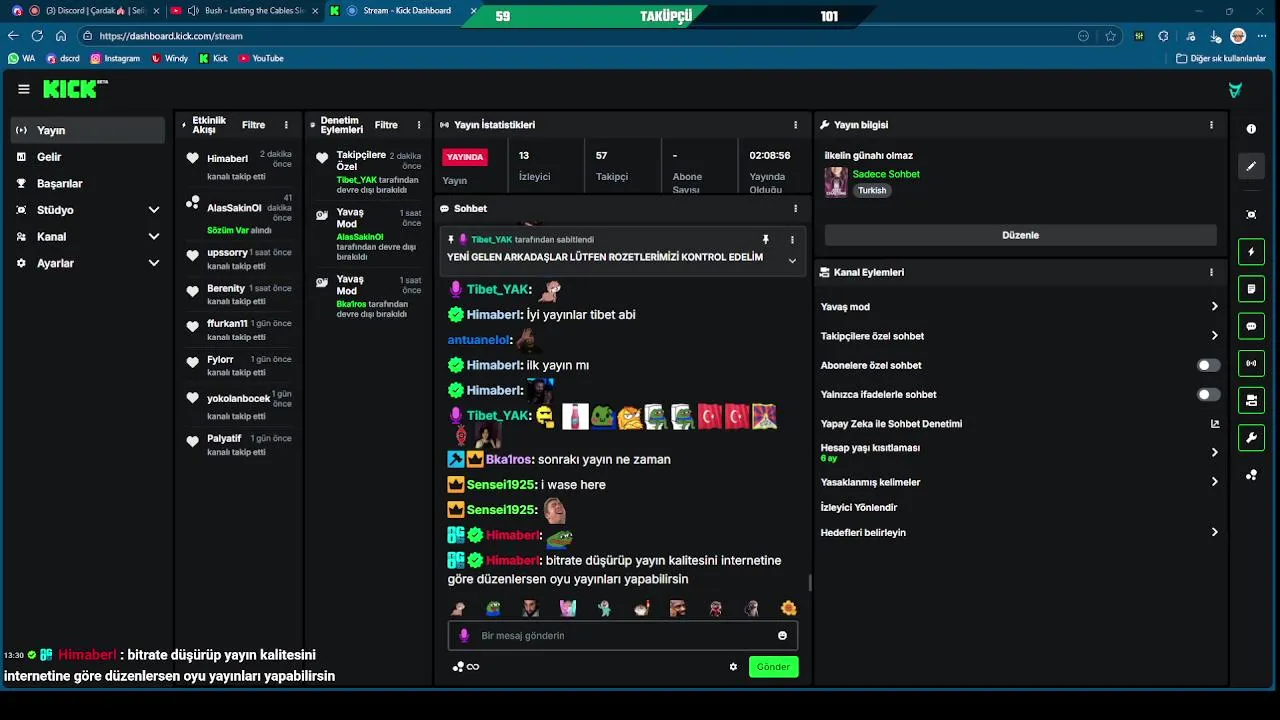Toggle Abonelere özel sohbet switch

pos(1209,365)
